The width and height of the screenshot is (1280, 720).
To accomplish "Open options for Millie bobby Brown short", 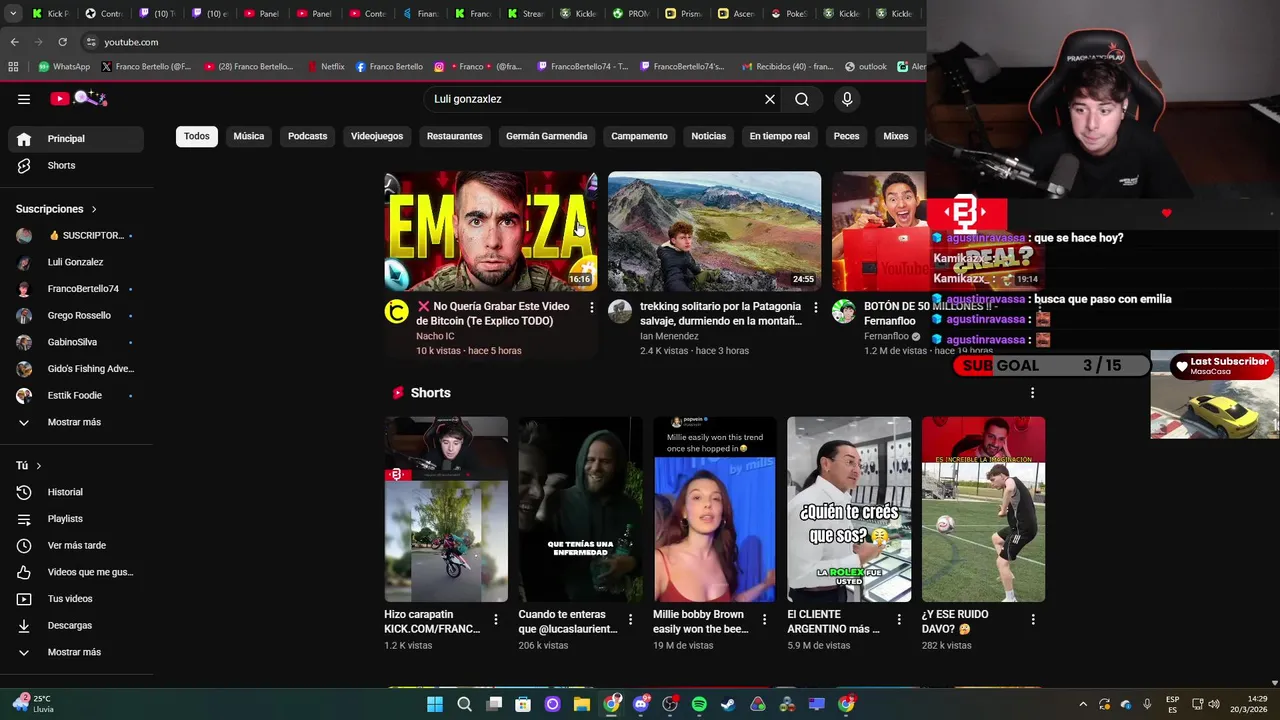I will pos(764,620).
